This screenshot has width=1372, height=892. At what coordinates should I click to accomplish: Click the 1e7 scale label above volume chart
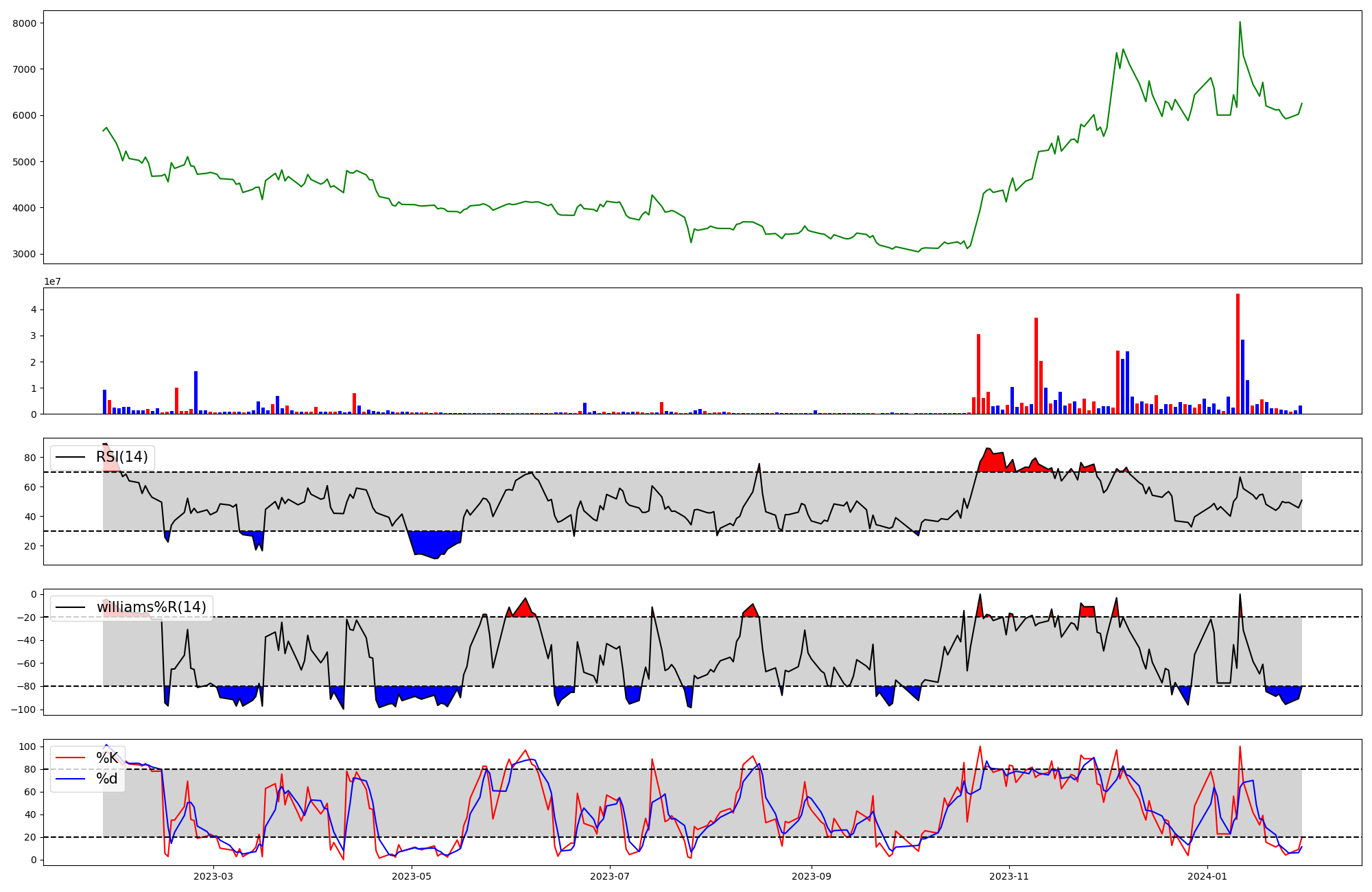[52, 282]
